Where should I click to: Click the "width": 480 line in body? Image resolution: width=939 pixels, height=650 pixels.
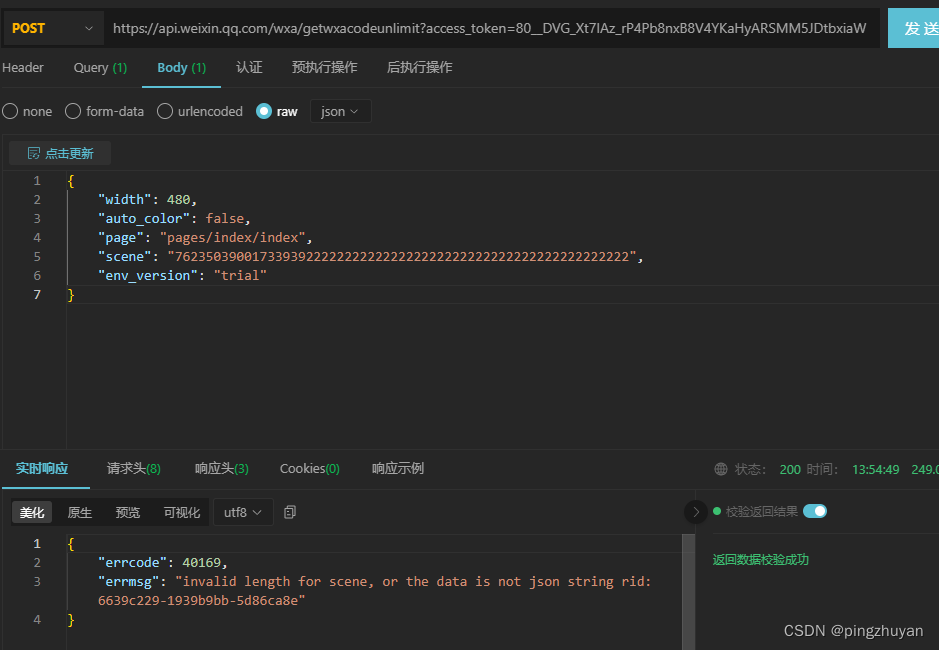tap(147, 199)
